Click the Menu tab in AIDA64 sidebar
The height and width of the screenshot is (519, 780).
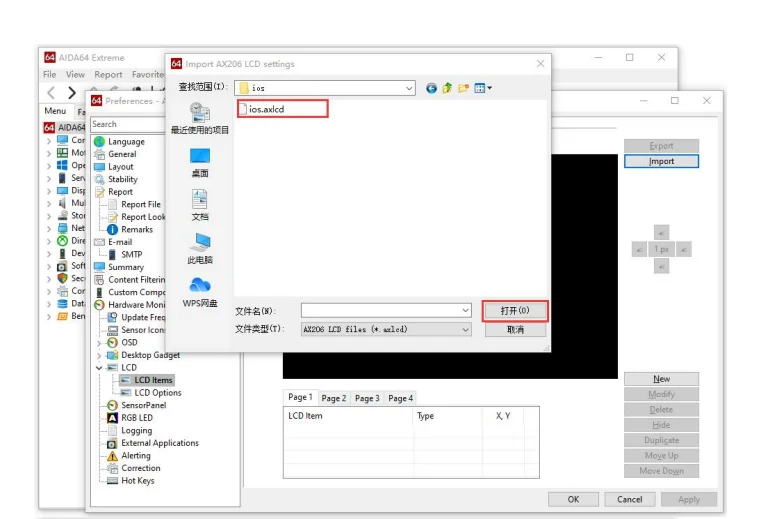[55, 111]
